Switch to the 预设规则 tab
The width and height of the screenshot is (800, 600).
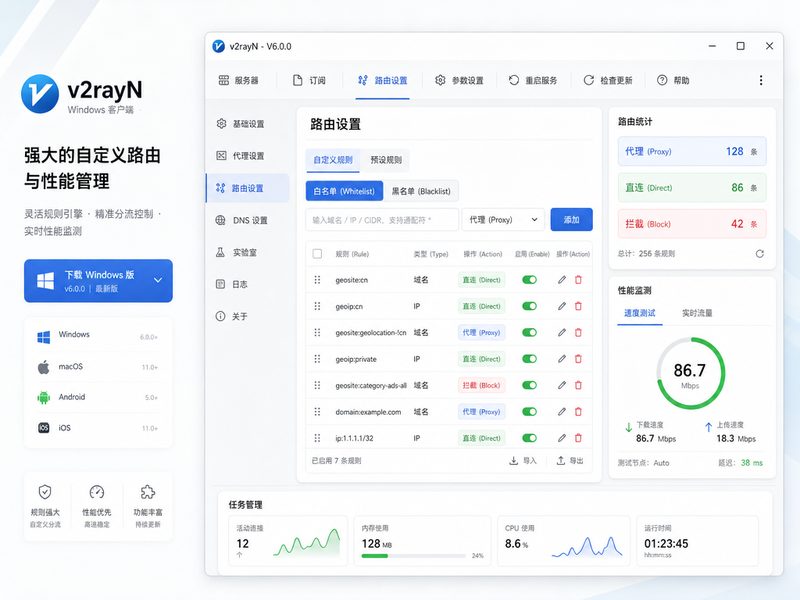pyautogui.click(x=386, y=160)
